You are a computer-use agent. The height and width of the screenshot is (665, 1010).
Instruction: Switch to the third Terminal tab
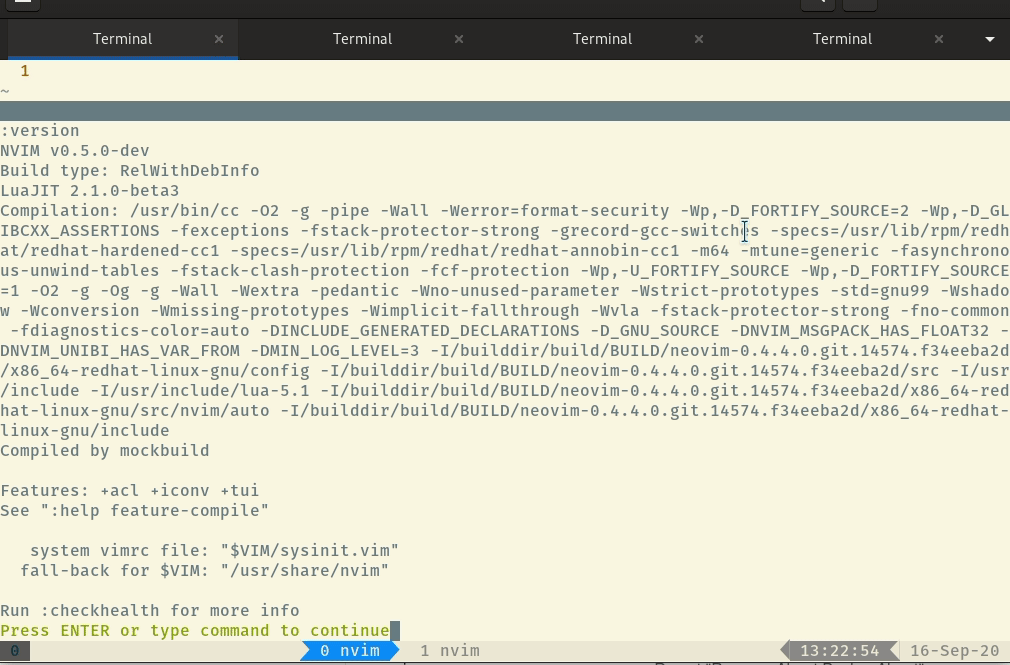(x=602, y=39)
